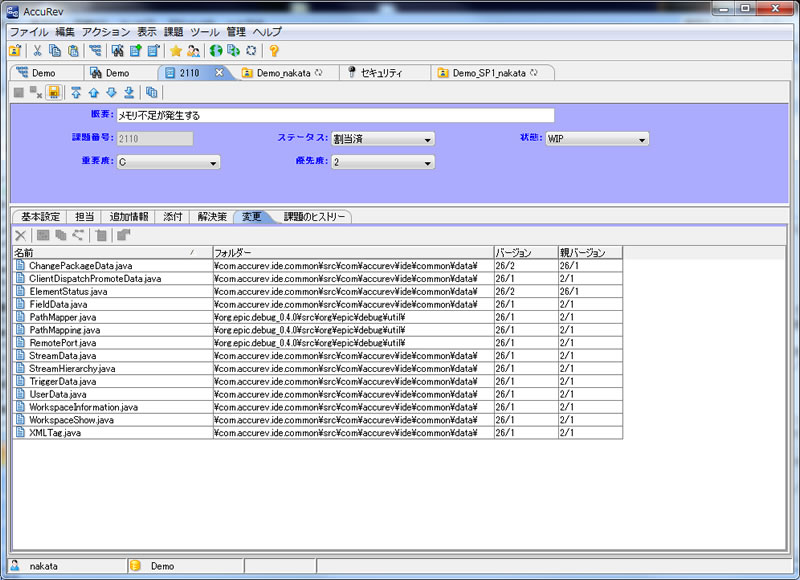Viewport: 800px width, 580px height.
Task: Click the 課題番号 field showing 2110
Action: [x=155, y=139]
